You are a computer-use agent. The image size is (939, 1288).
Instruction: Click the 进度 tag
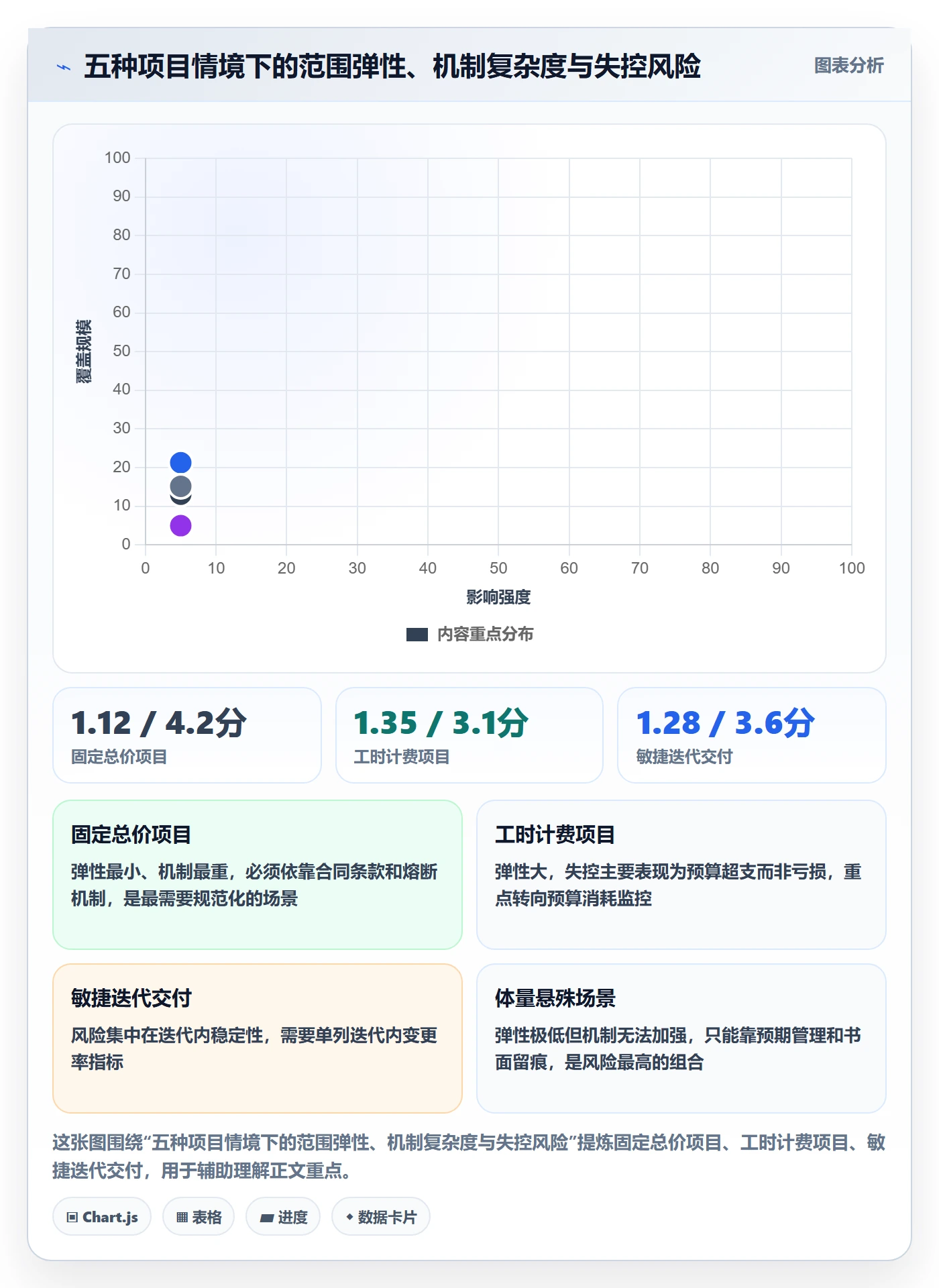283,1217
